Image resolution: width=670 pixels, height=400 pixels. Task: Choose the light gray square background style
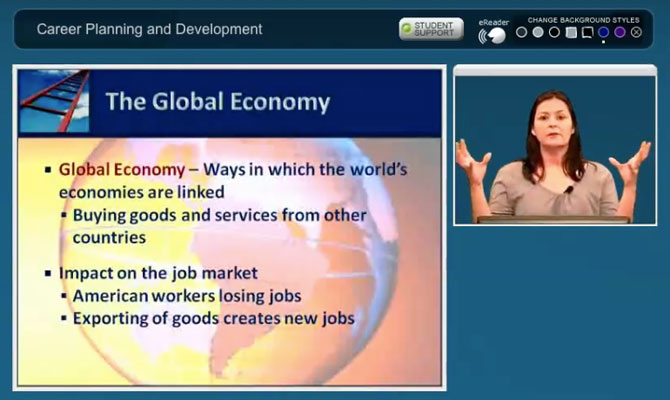[571, 32]
